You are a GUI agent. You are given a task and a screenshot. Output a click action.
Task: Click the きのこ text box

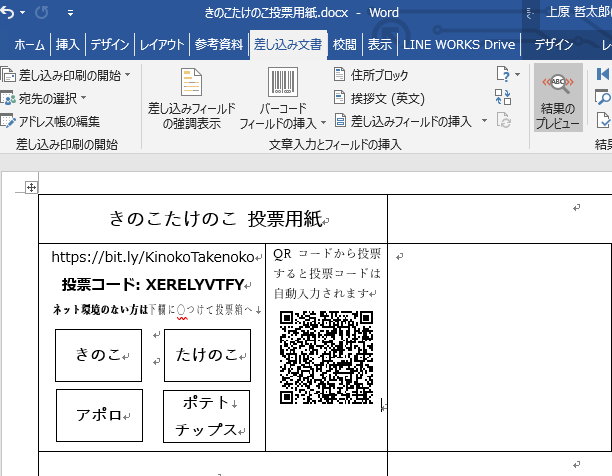click(98, 355)
